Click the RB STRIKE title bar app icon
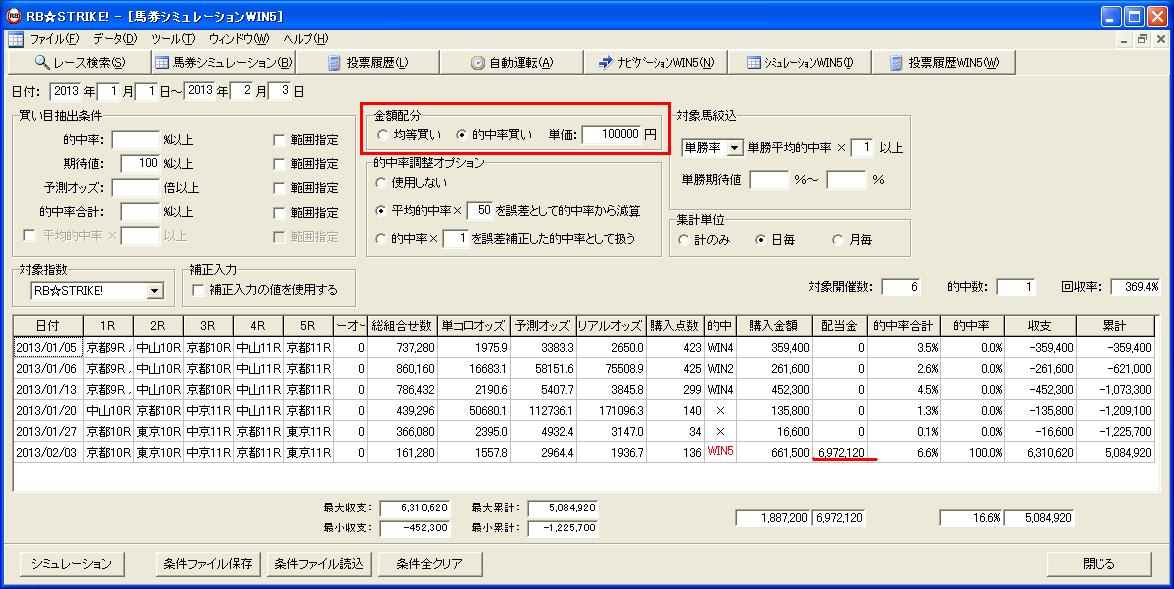This screenshot has height=589, width=1174. point(13,16)
